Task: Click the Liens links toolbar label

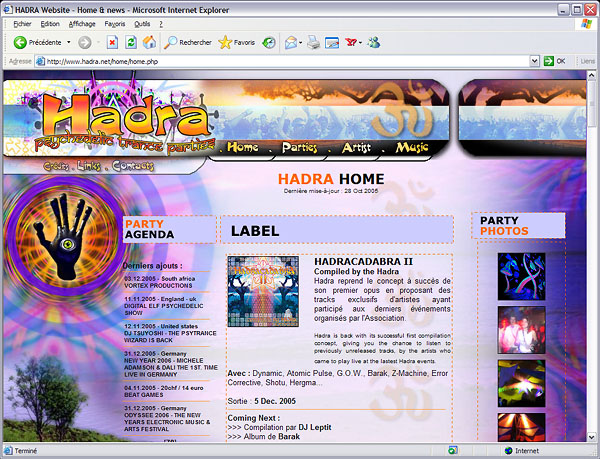Action: (587, 61)
